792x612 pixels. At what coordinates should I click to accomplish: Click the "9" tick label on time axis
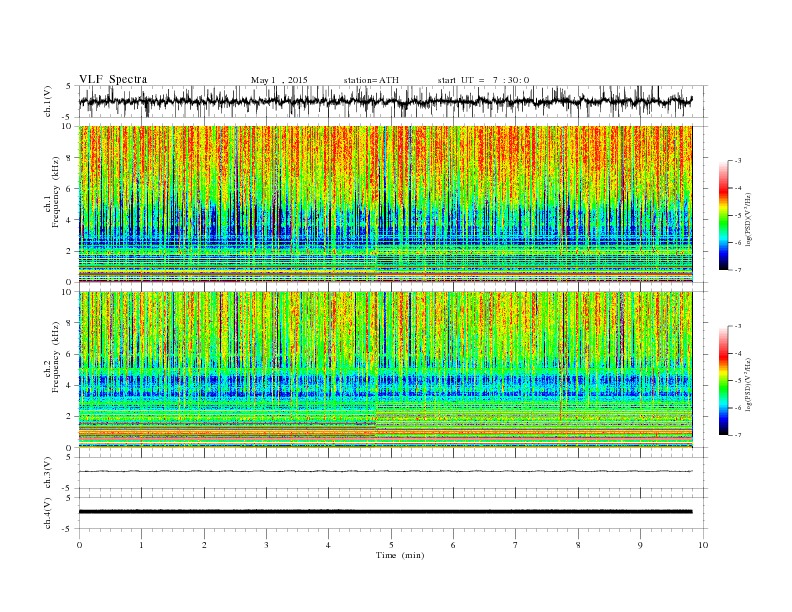point(640,545)
